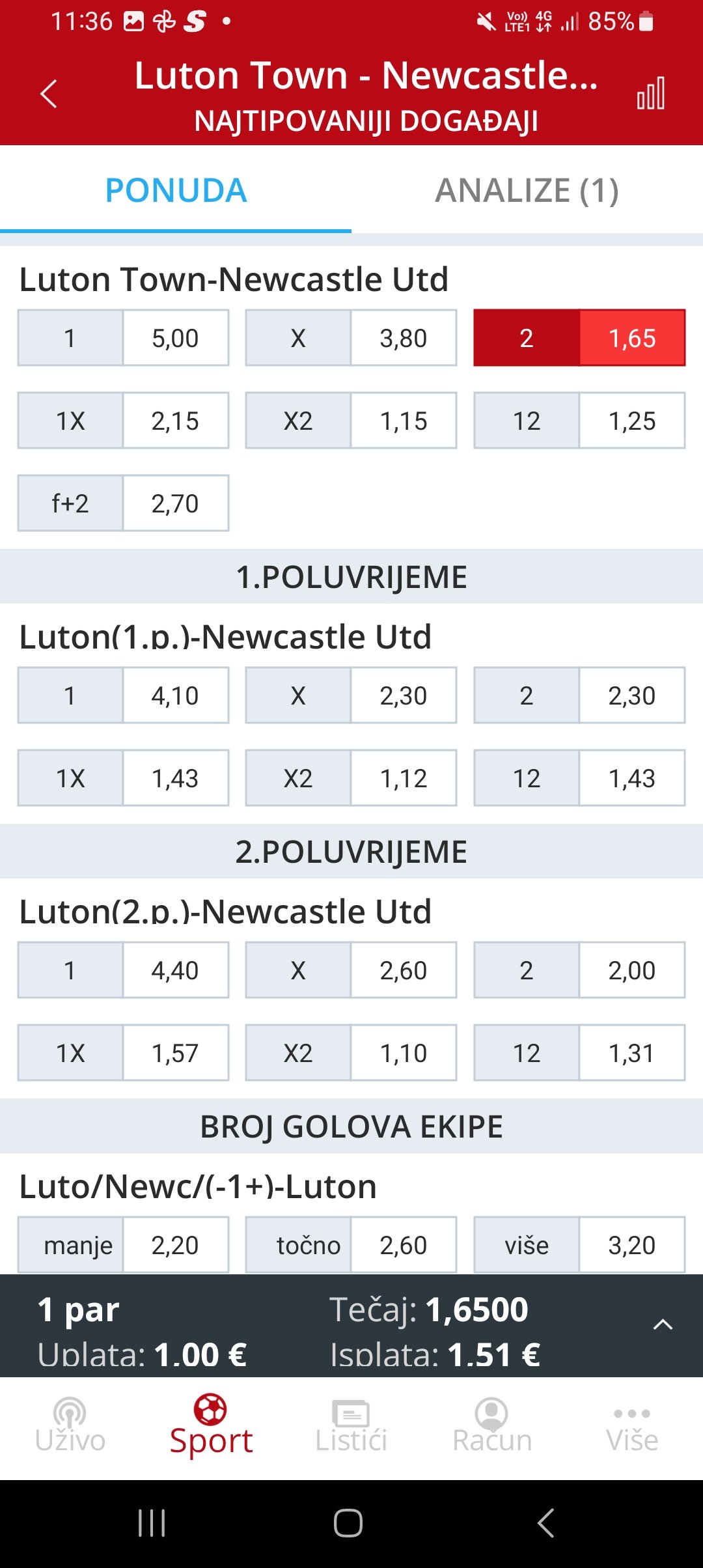The height and width of the screenshot is (1568, 703).
Task: Select the PONUDA tab
Action: click(x=176, y=190)
